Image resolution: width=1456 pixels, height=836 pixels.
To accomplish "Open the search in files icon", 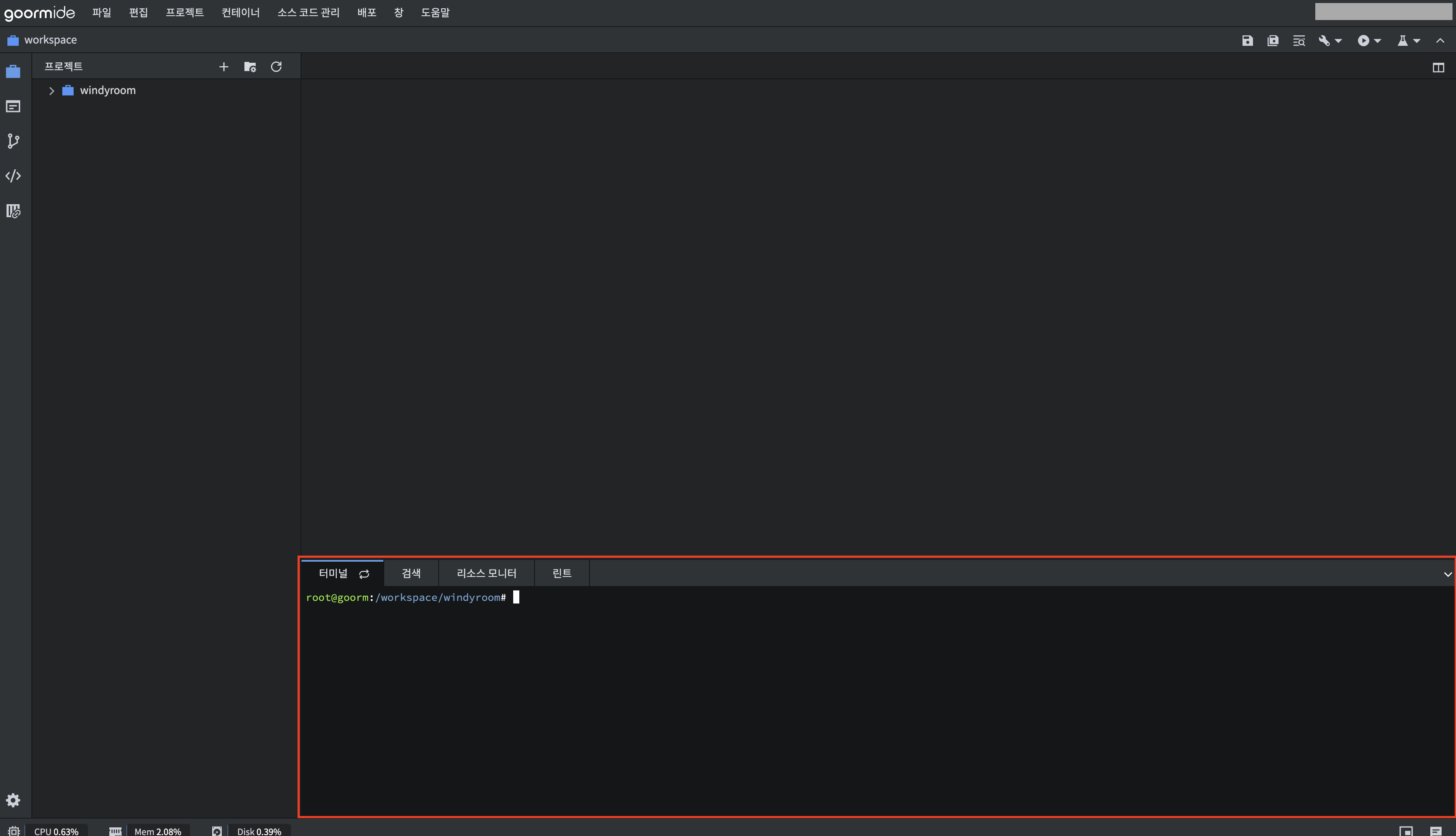I will (1299, 41).
